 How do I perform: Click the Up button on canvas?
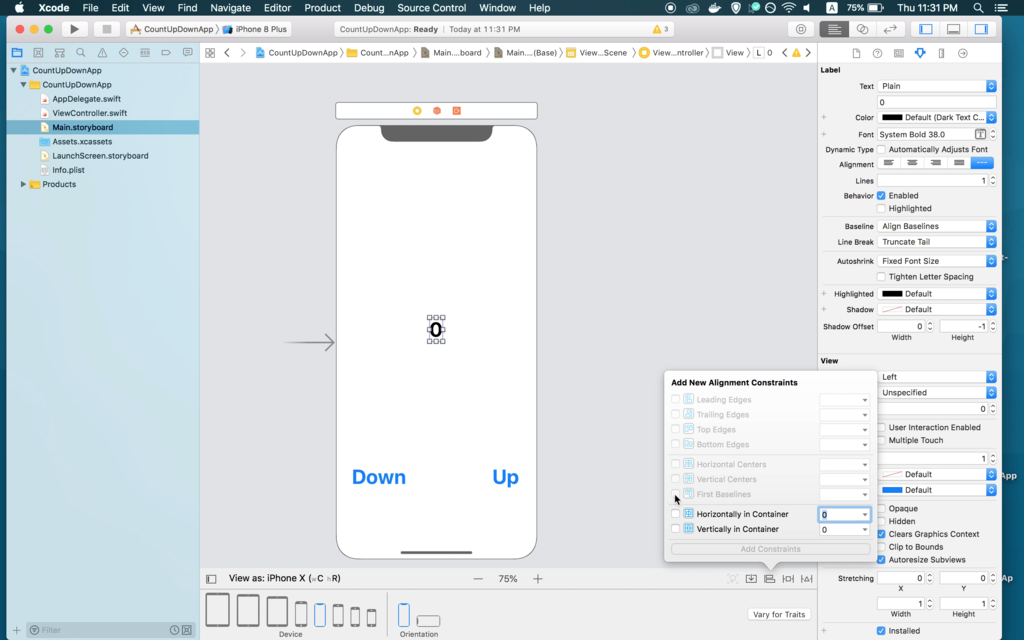pyautogui.click(x=505, y=477)
